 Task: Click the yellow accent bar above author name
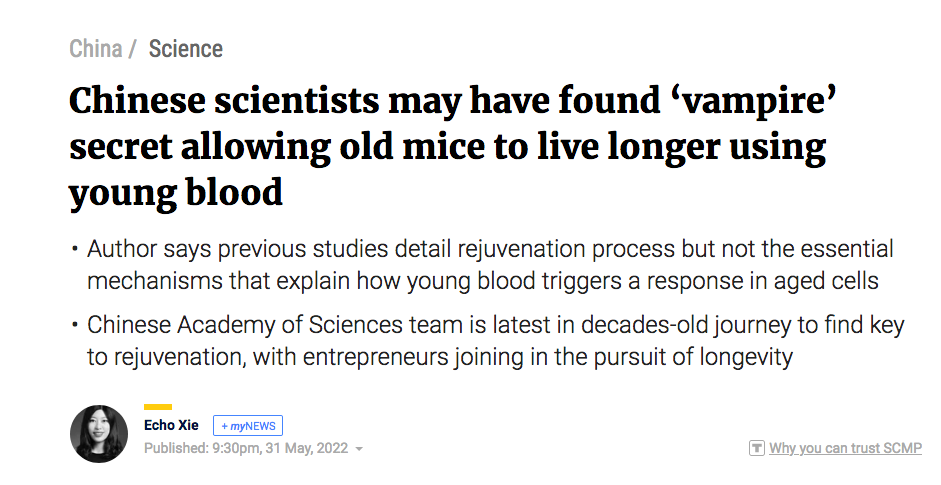point(158,407)
